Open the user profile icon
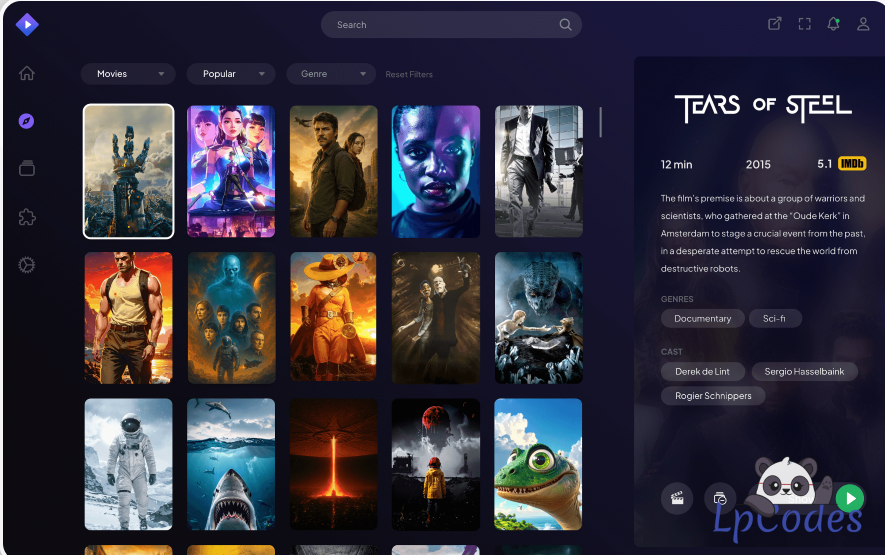This screenshot has width=885, height=555. pos(863,24)
